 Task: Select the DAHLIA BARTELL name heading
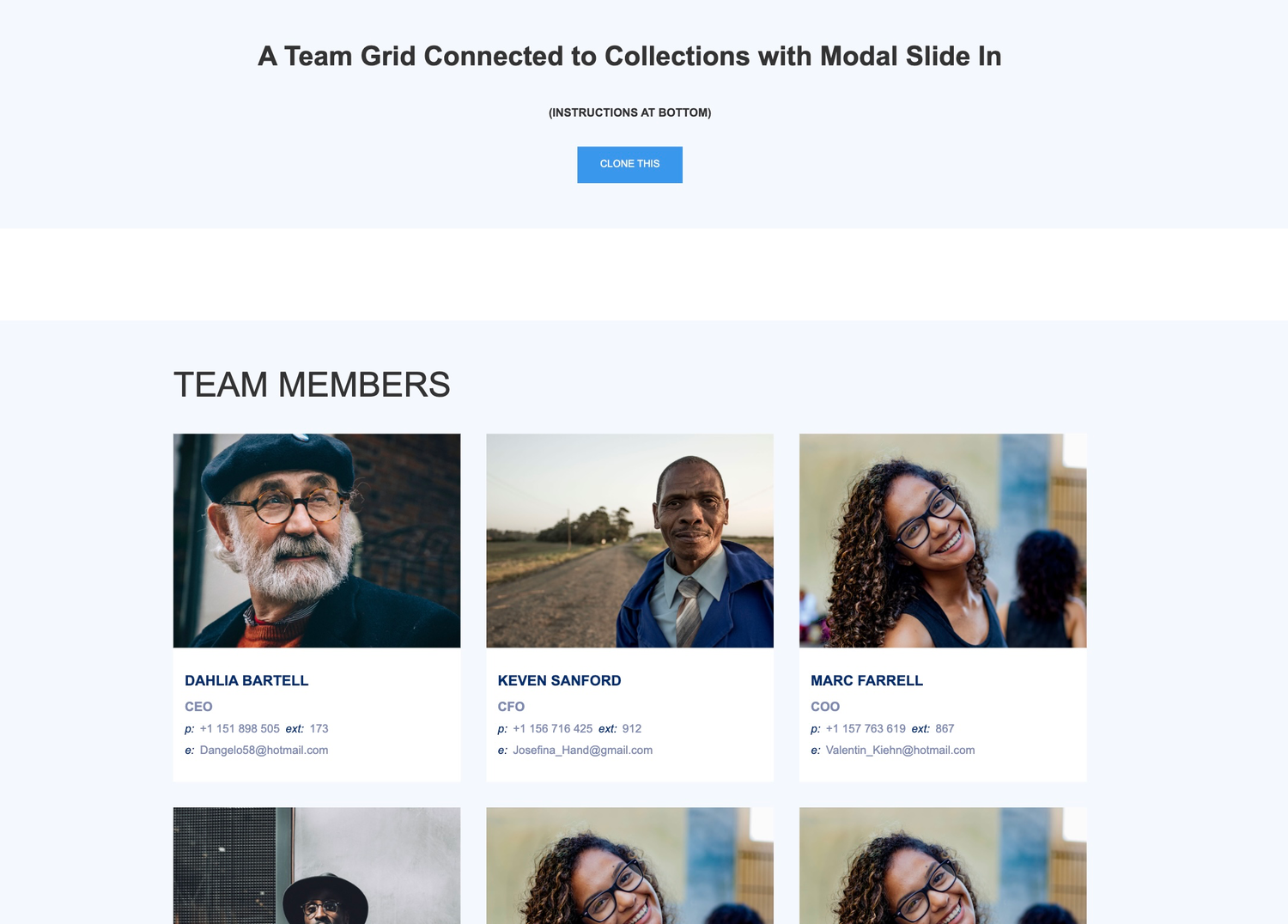pyautogui.click(x=246, y=680)
